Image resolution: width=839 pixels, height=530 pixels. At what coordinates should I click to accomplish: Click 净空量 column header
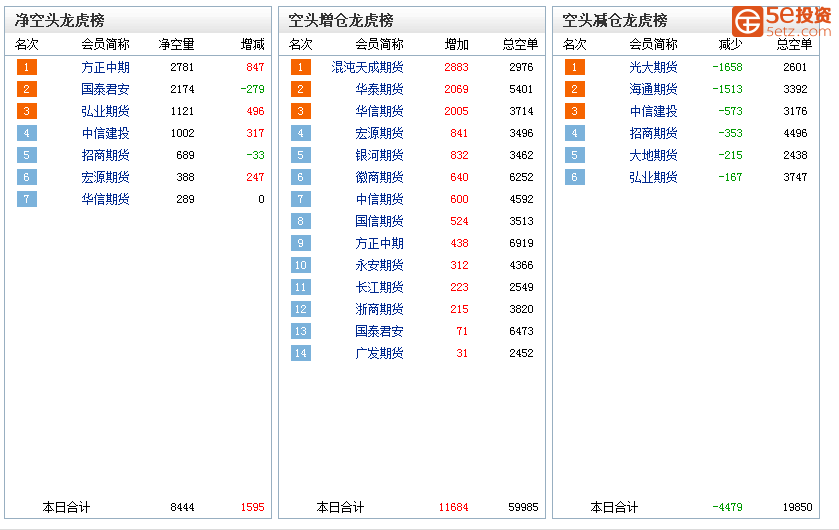[x=177, y=44]
